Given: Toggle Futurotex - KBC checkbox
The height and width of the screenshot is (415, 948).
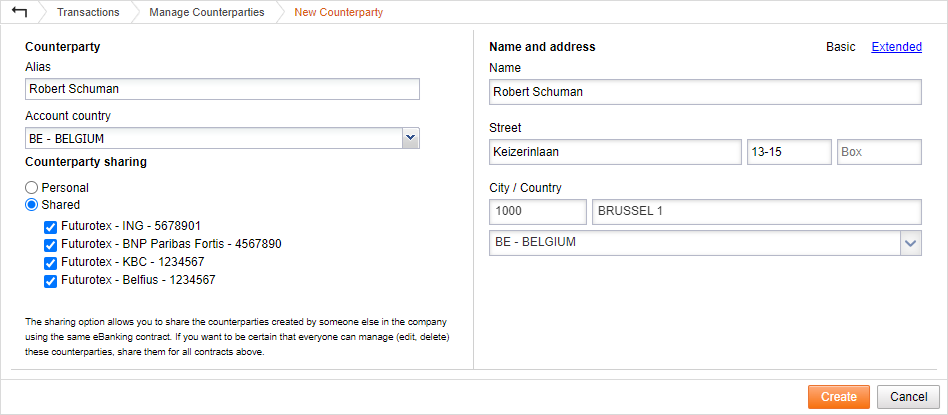Looking at the screenshot, I should coord(50,262).
